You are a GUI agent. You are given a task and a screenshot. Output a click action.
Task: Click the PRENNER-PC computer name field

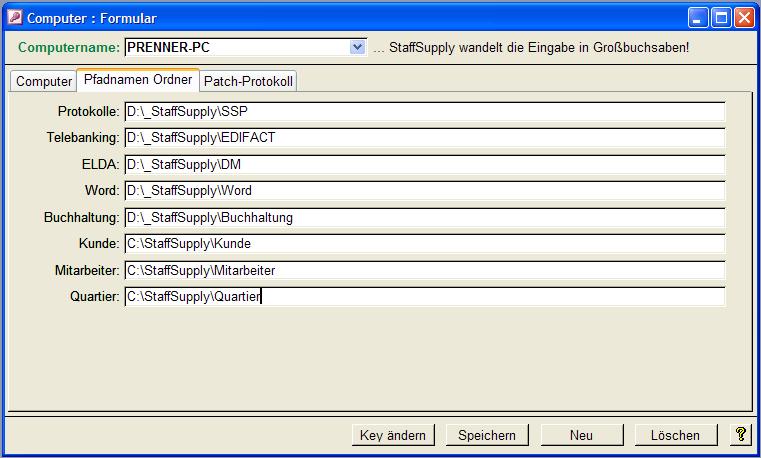pyautogui.click(x=236, y=47)
